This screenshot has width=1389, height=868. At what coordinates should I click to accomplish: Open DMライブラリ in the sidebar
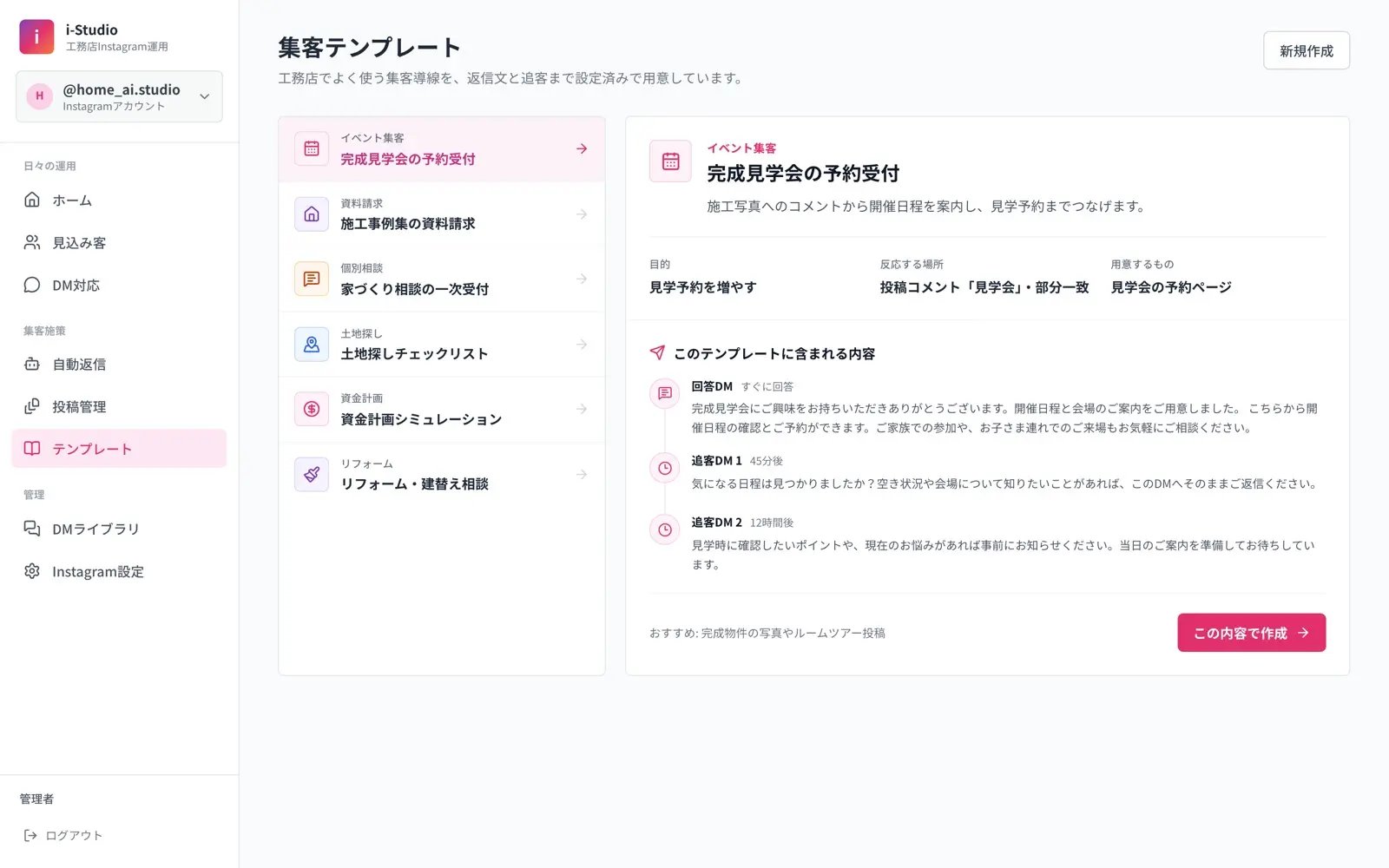tap(119, 529)
